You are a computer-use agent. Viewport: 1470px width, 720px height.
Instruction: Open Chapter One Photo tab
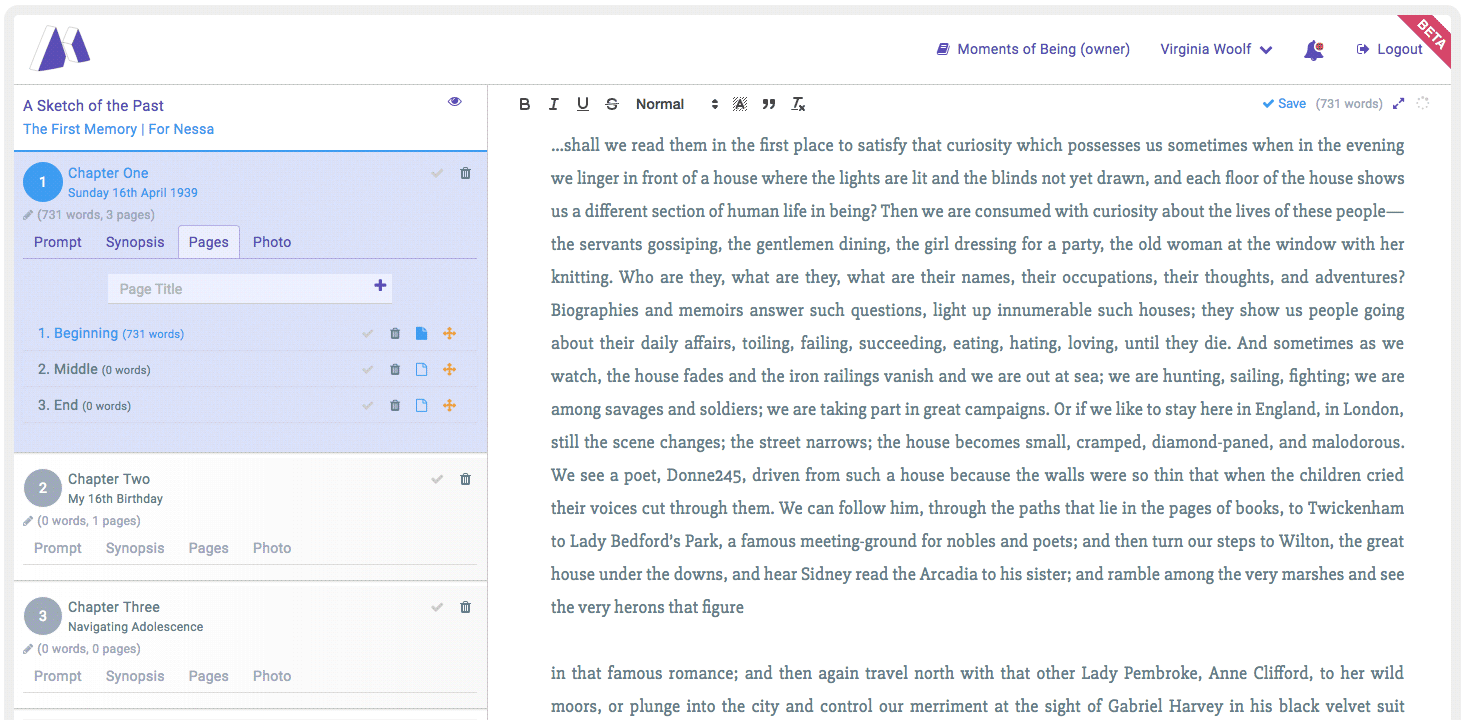point(272,242)
